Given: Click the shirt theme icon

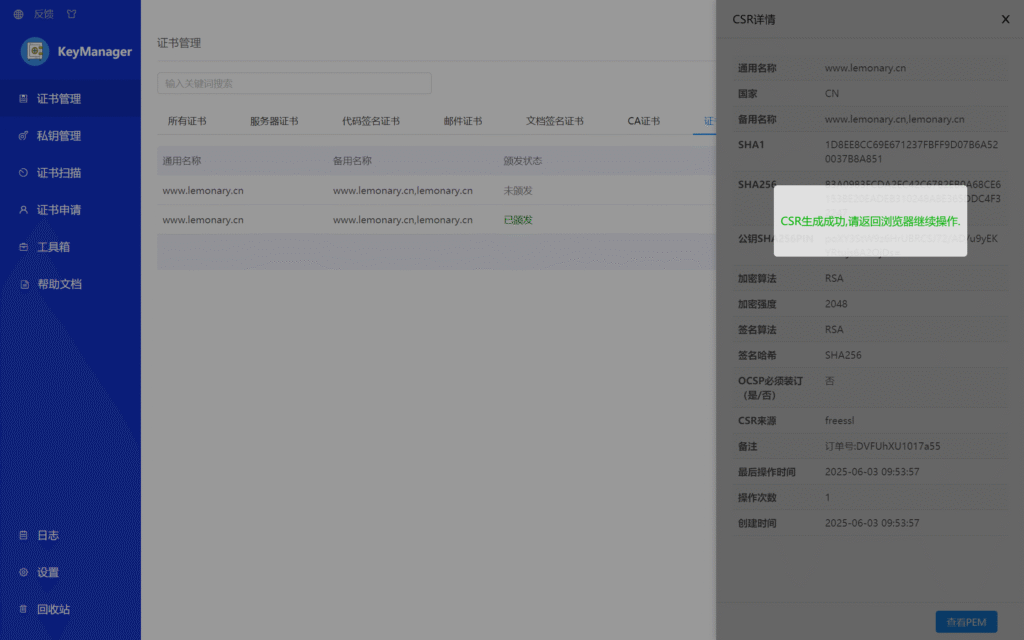Looking at the screenshot, I should [70, 14].
